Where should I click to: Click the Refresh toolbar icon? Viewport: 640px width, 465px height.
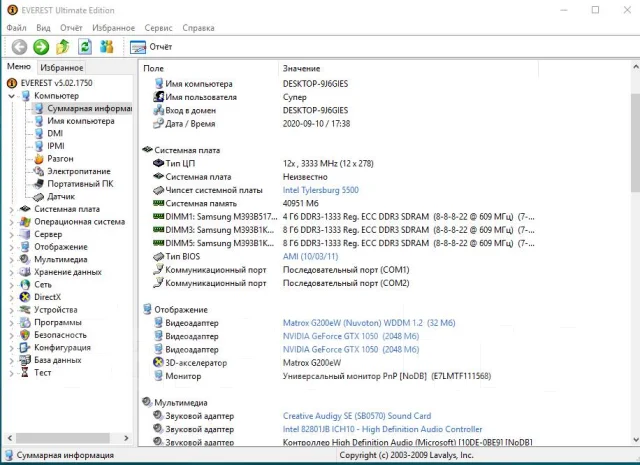coord(85,47)
